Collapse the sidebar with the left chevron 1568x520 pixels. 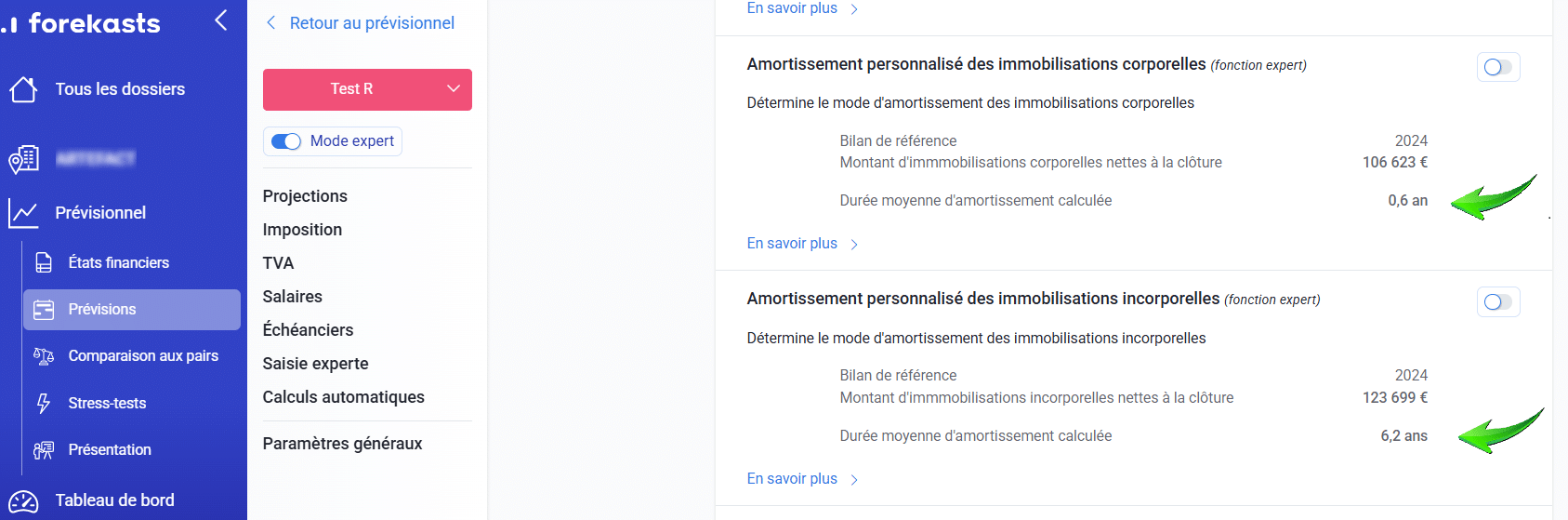pyautogui.click(x=221, y=20)
